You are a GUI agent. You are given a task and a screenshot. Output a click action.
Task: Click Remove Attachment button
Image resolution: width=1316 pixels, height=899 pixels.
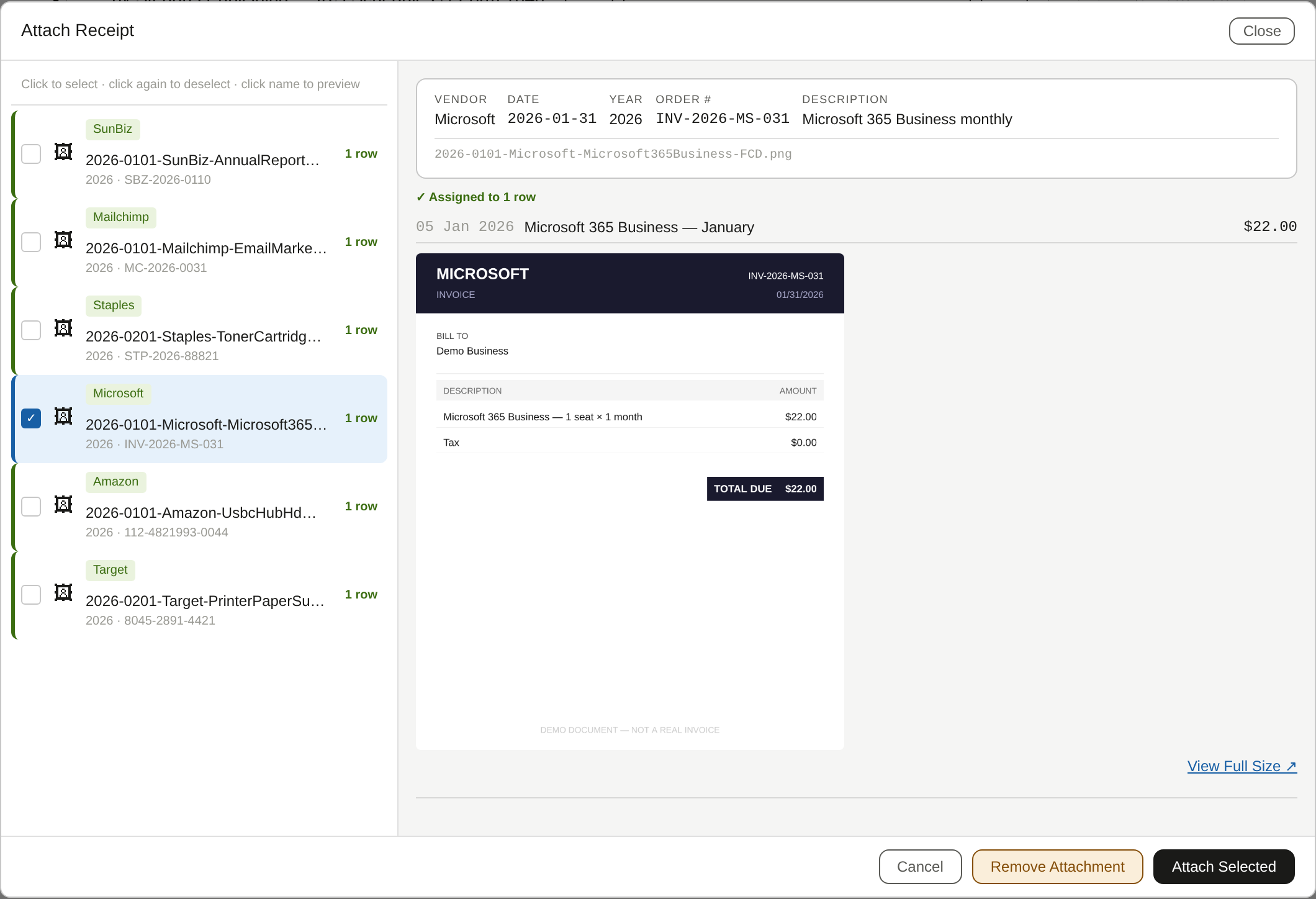[1057, 867]
